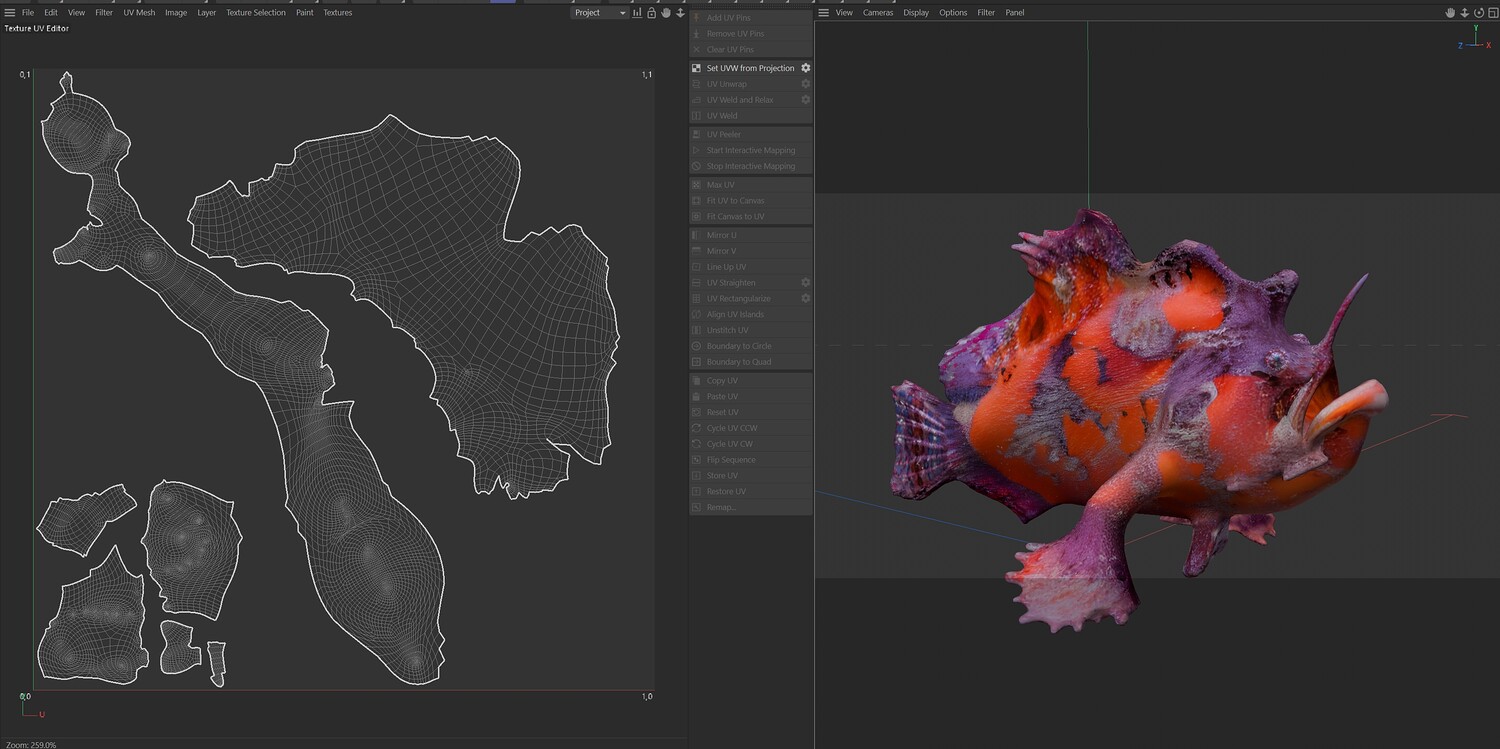Select the dolly arrows icon in 3D viewport
Viewport: 1500px width, 749px height.
(x=1465, y=13)
